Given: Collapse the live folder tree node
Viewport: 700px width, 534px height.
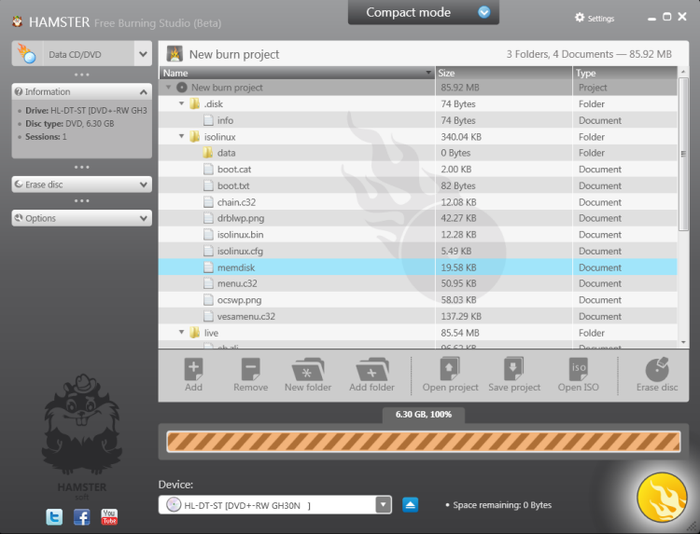Looking at the screenshot, I should click(x=181, y=332).
